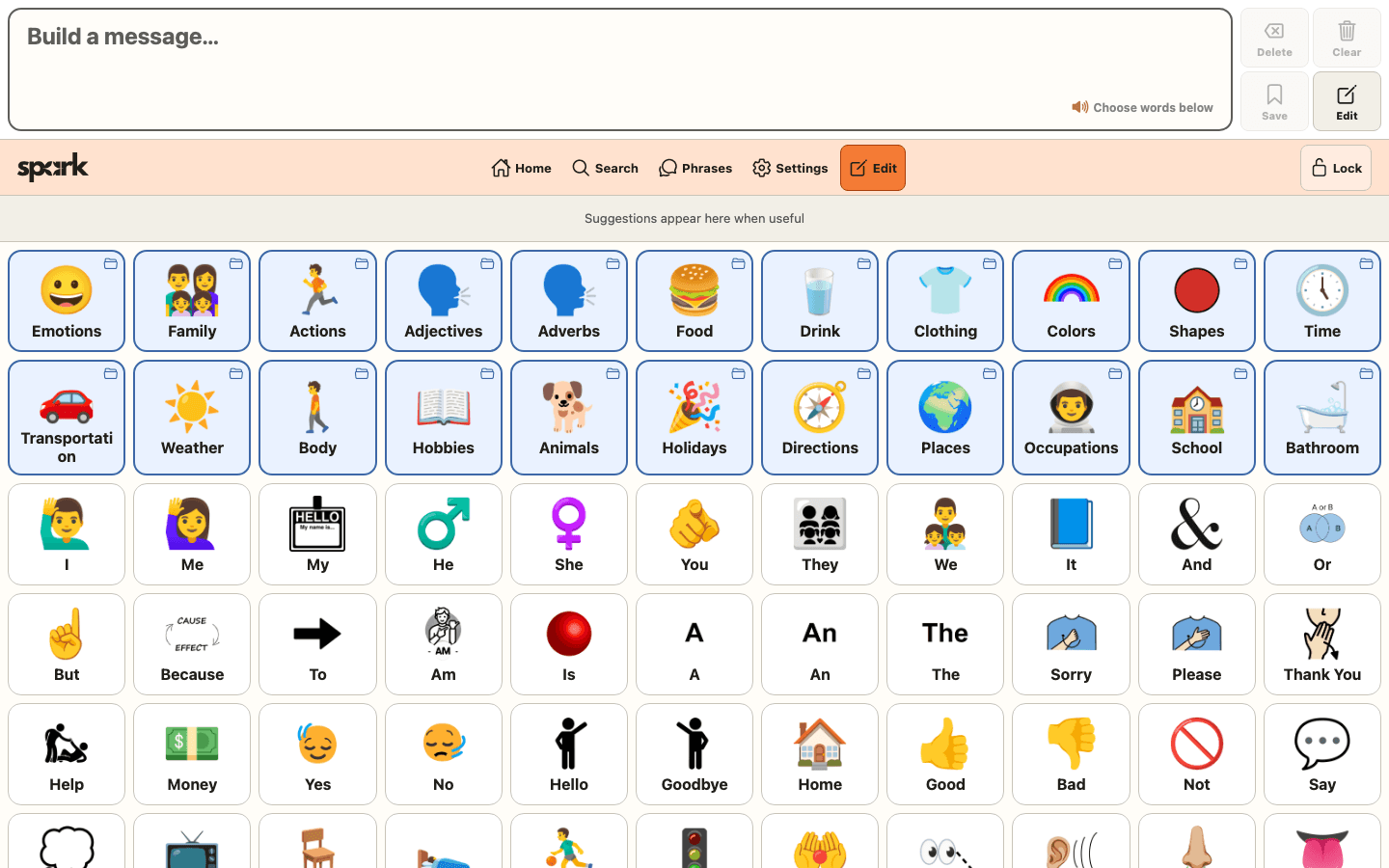Tap the 'He' male symbol tile

[444, 534]
